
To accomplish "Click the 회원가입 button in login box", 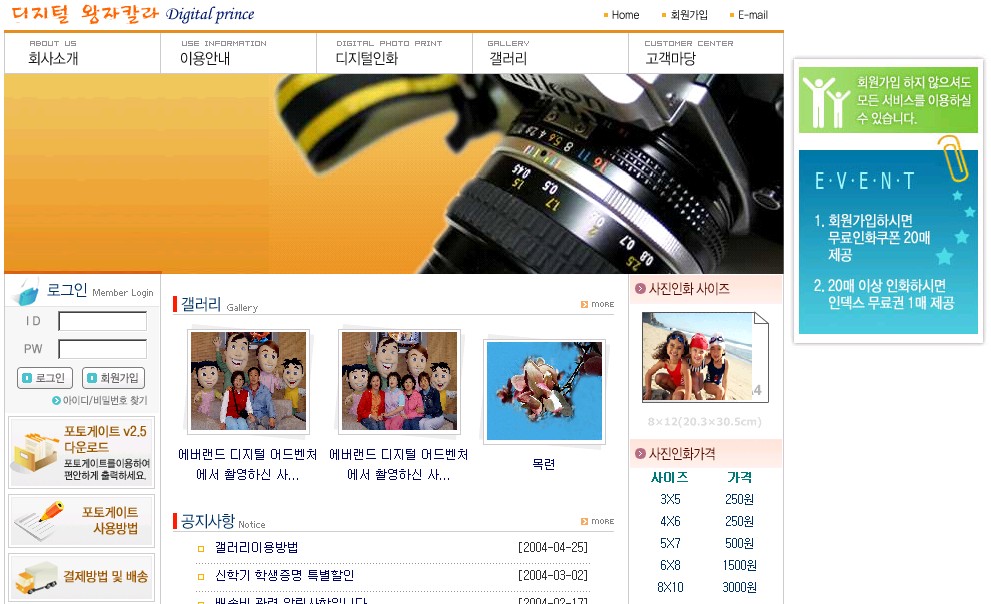I will [x=113, y=378].
